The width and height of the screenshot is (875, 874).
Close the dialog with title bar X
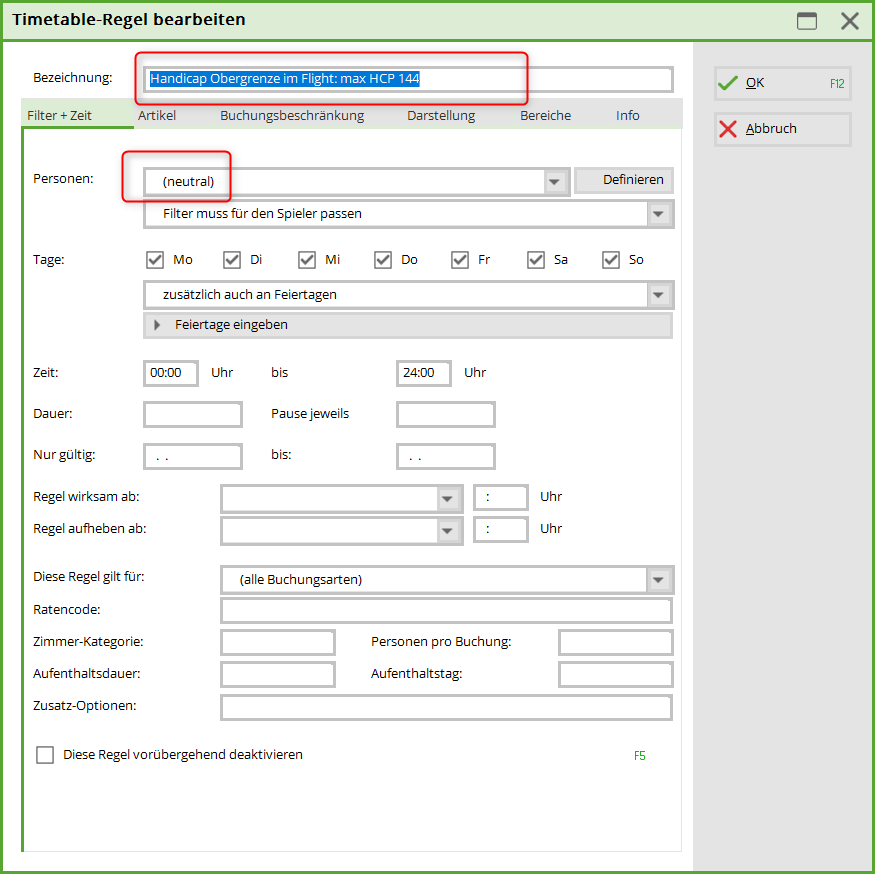point(849,21)
